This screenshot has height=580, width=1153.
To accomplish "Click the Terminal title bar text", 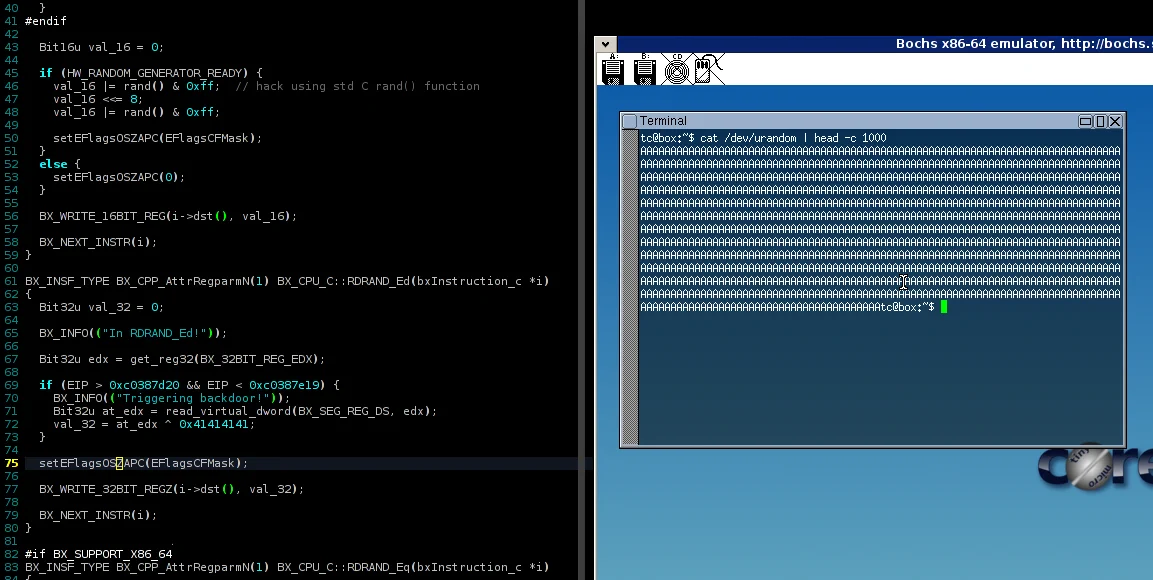I will click(x=663, y=121).
